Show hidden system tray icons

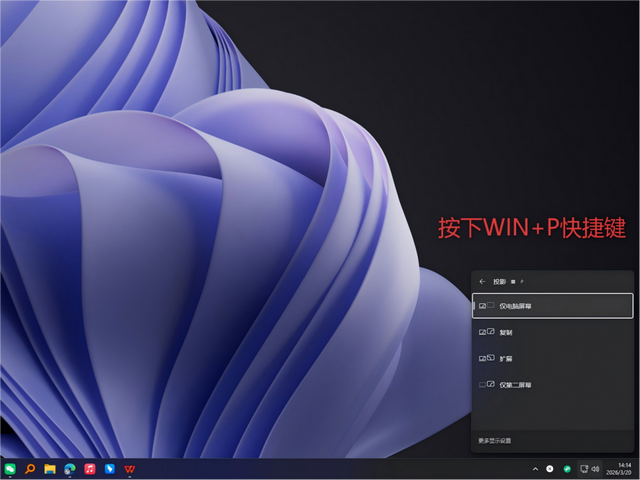tap(536, 469)
